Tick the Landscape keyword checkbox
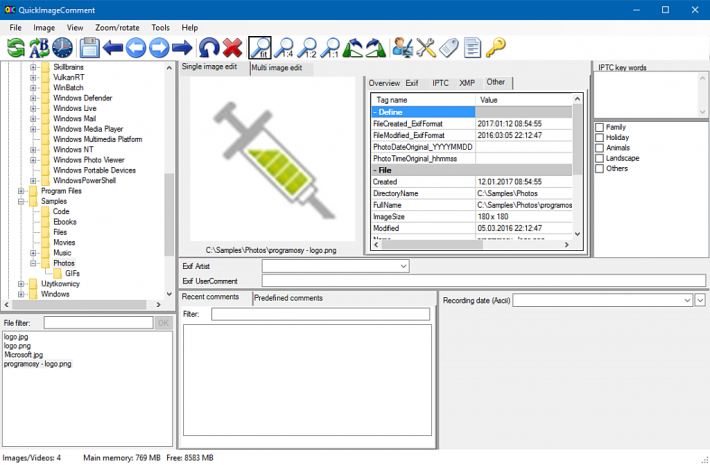The height and width of the screenshot is (465, 710). [600, 158]
